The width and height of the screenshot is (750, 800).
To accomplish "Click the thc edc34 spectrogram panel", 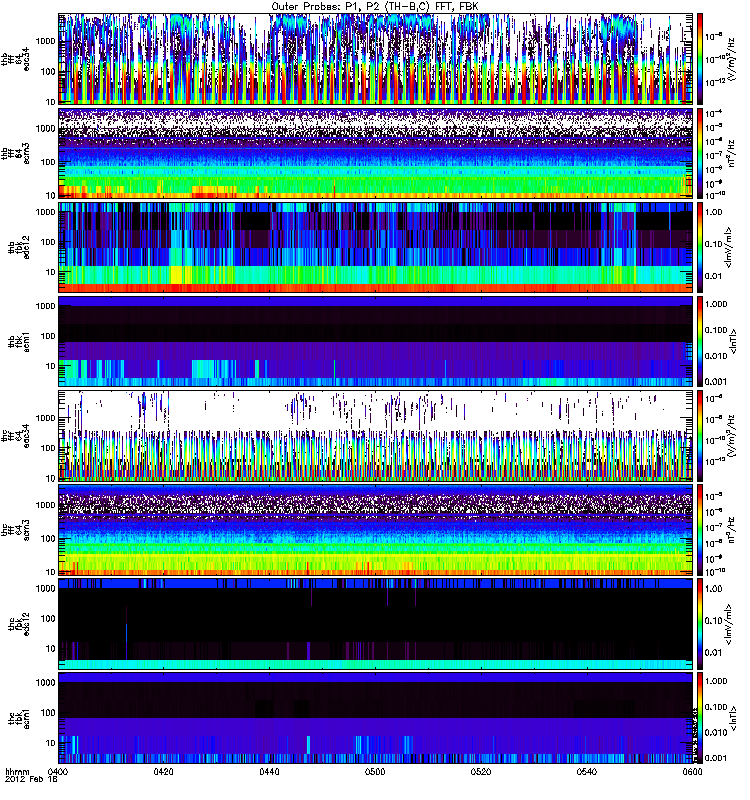I will (375, 435).
